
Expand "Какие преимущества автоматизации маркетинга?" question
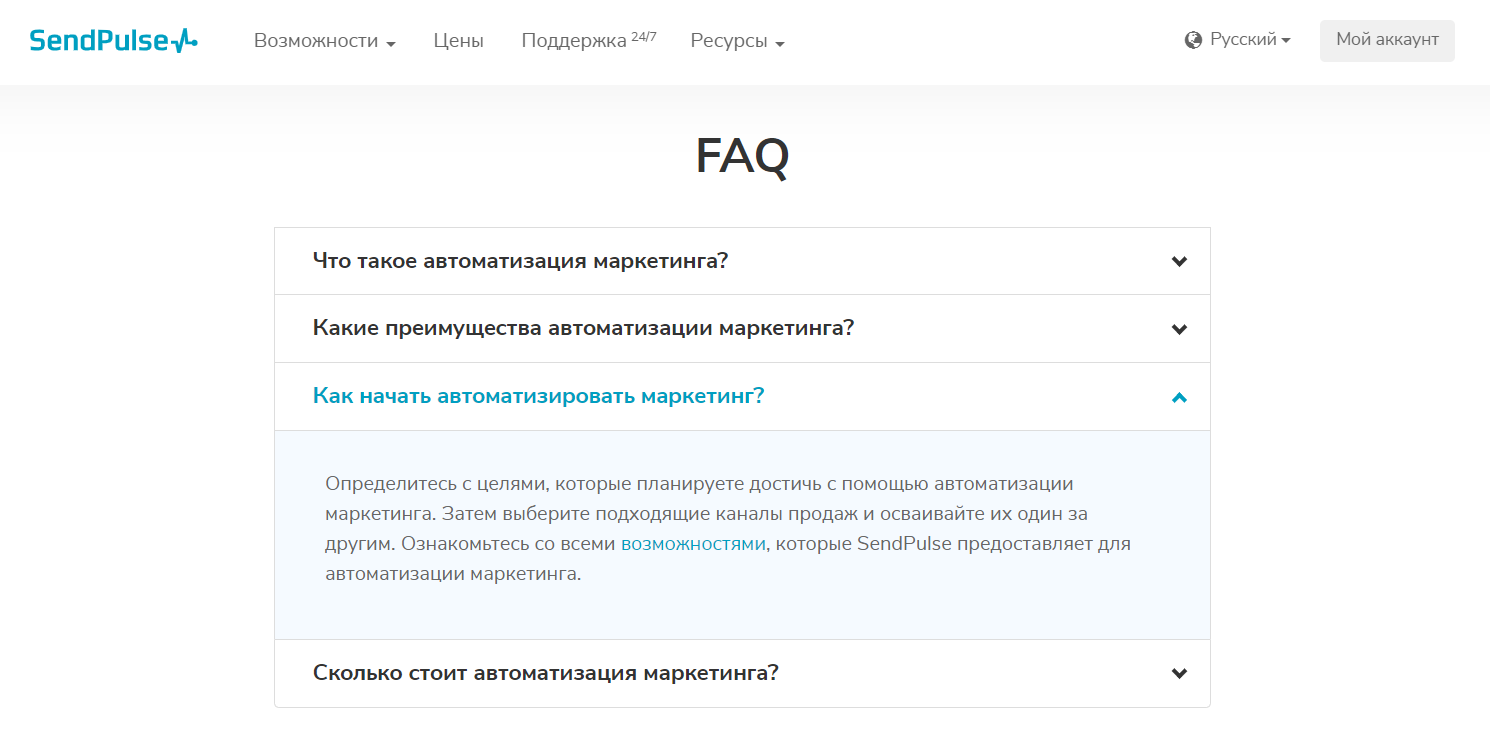742,328
